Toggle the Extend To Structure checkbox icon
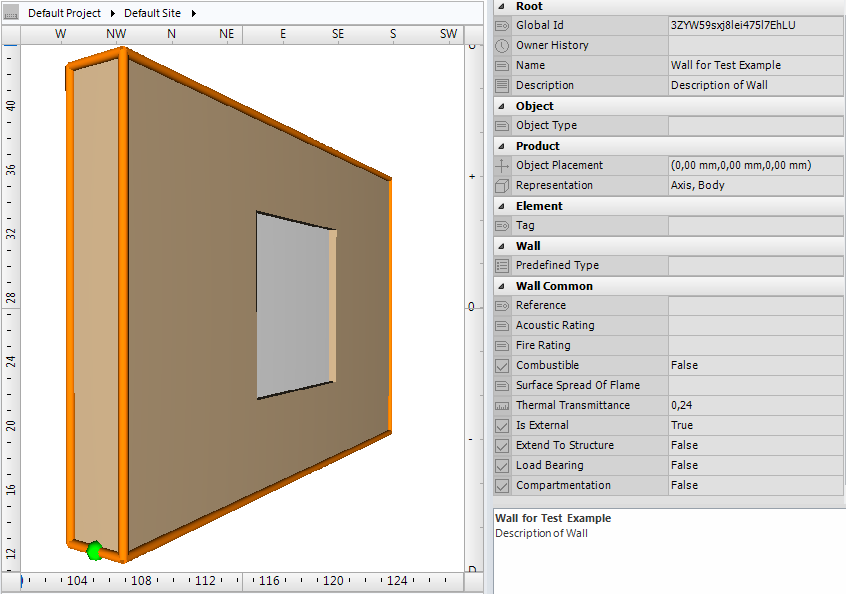 coord(502,445)
